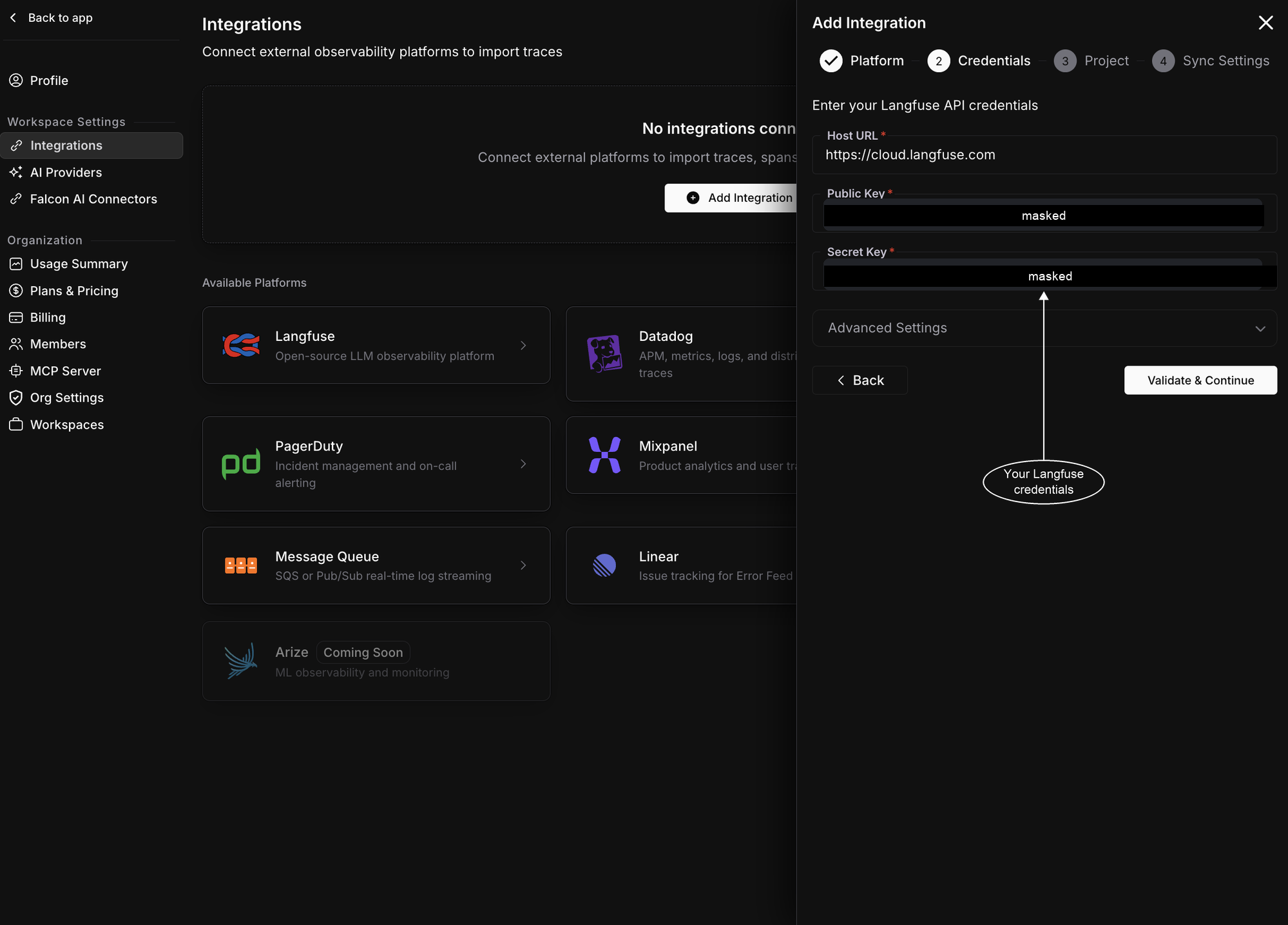Open AI Providers settings page
The height and width of the screenshot is (925, 1288).
[x=91, y=172]
